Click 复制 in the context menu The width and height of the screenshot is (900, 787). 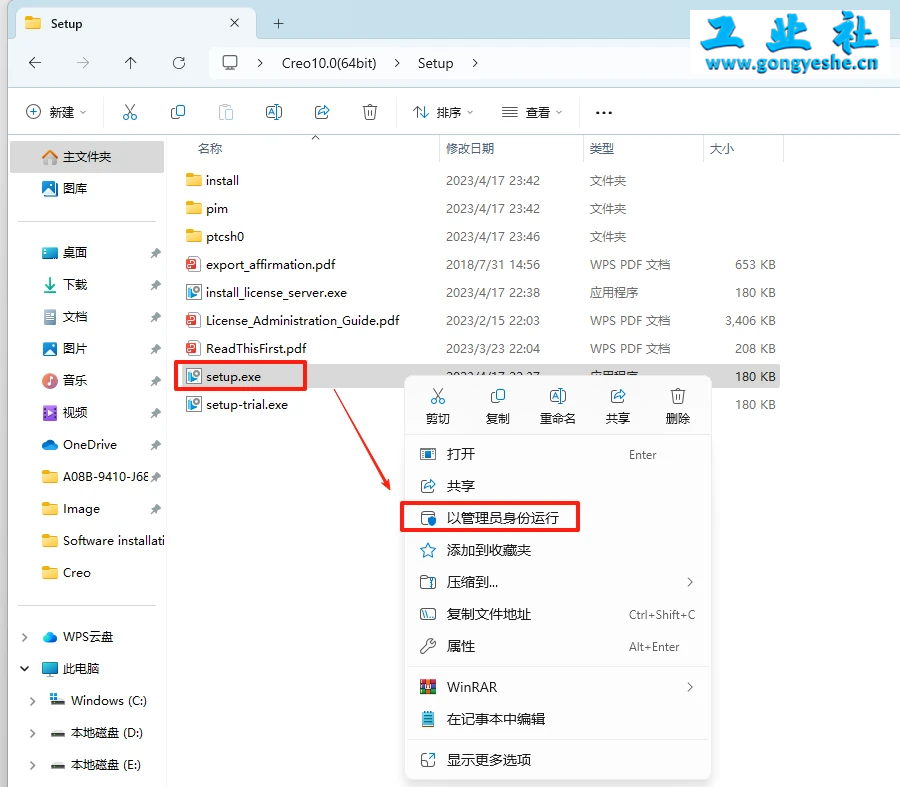498,406
